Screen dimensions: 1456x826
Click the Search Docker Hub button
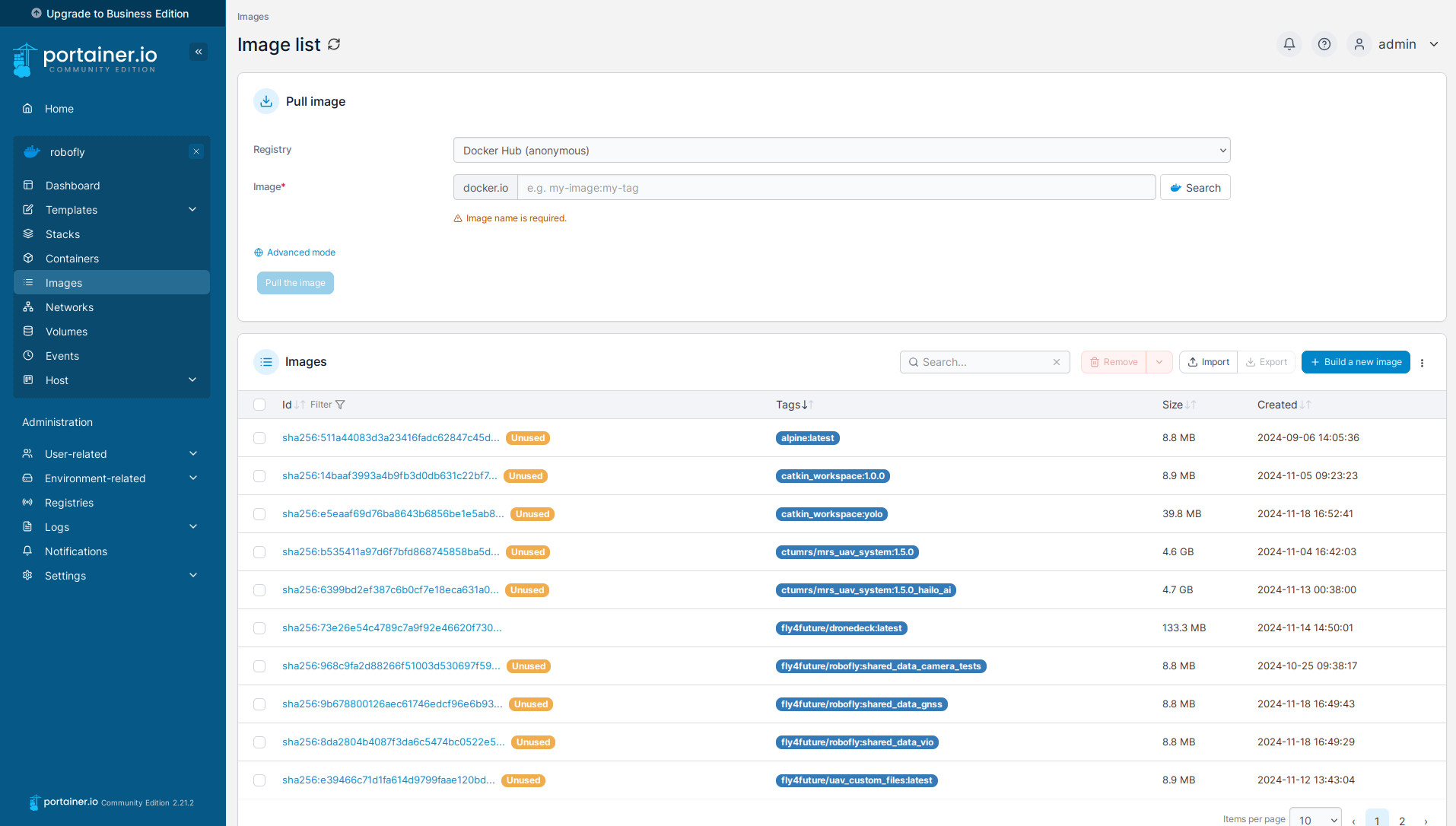coord(1195,188)
